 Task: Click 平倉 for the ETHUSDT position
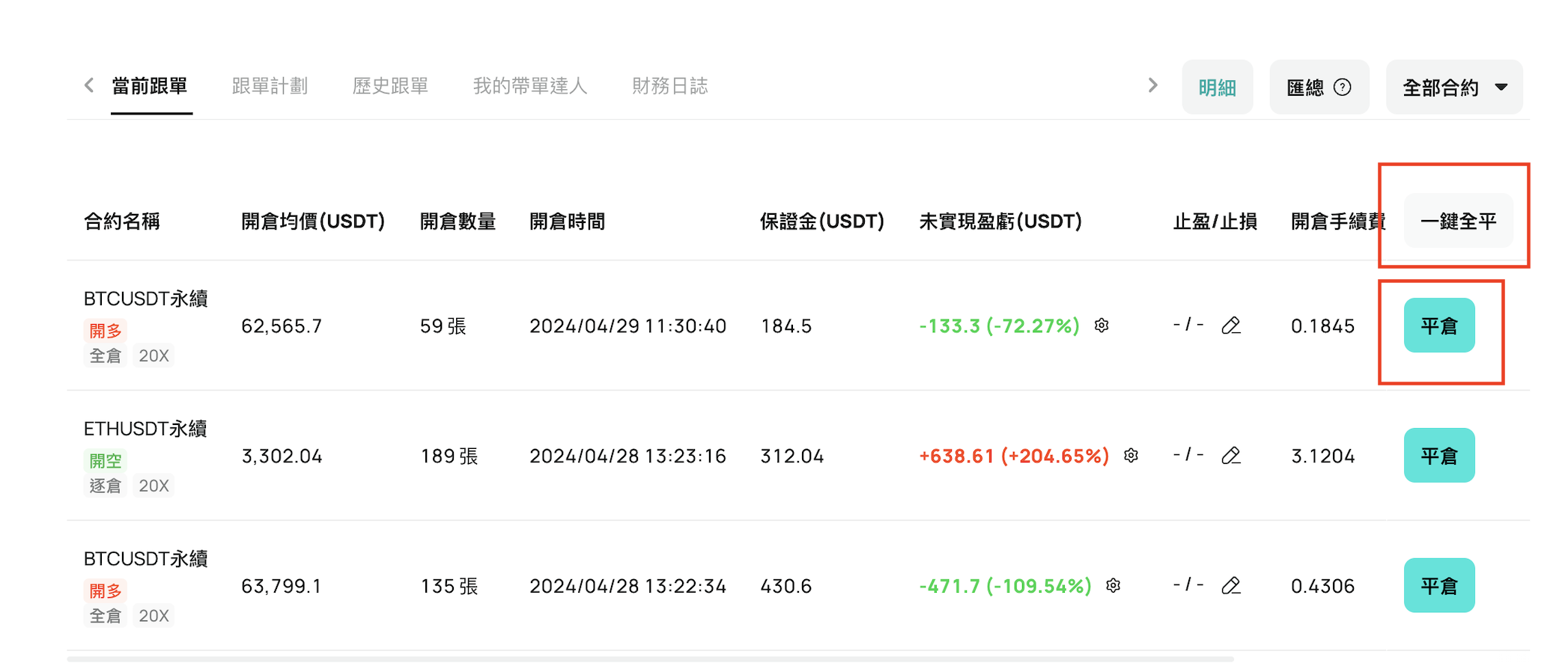point(1439,456)
